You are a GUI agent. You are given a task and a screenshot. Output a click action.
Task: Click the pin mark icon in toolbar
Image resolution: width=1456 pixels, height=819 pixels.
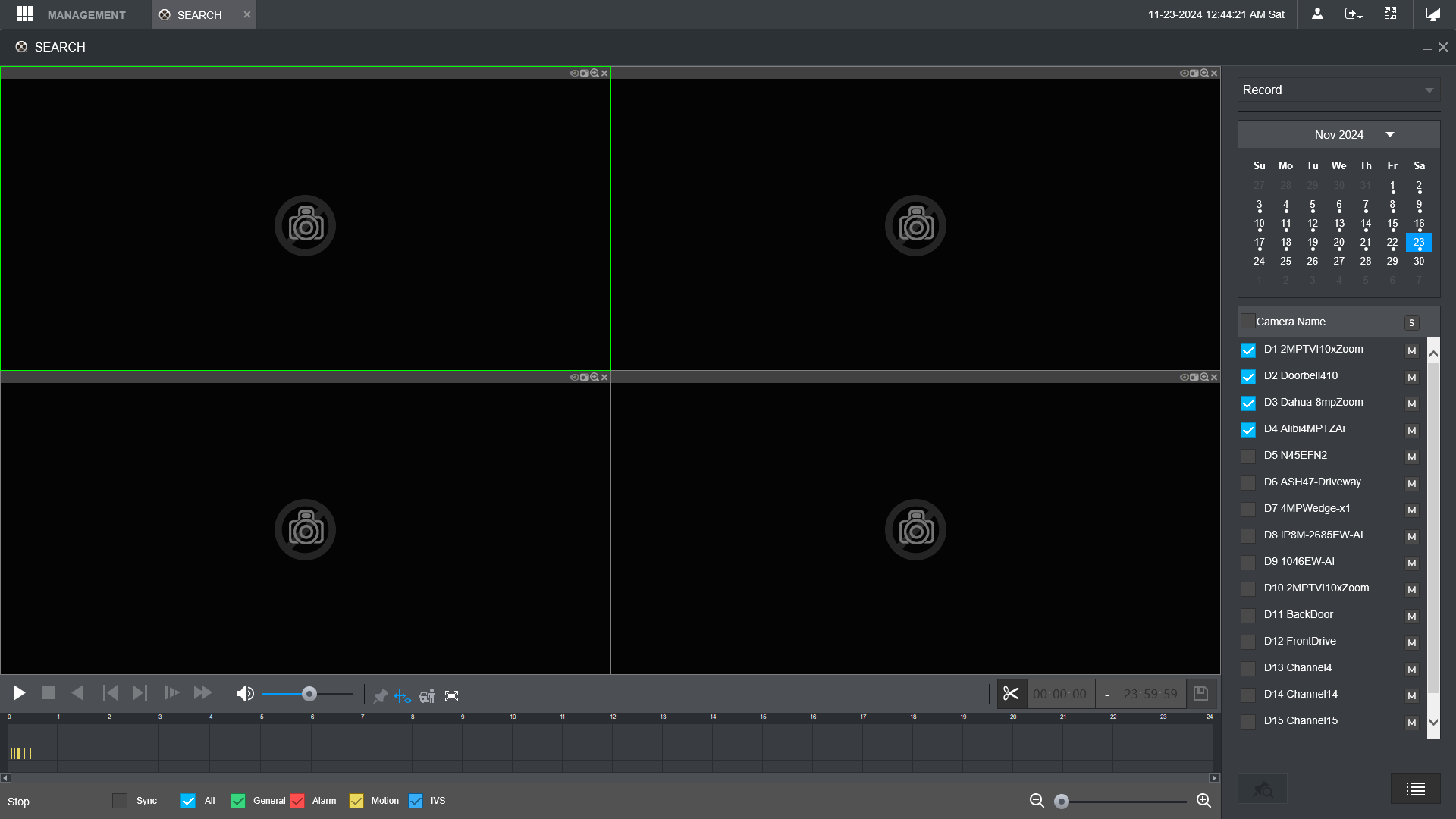(381, 696)
